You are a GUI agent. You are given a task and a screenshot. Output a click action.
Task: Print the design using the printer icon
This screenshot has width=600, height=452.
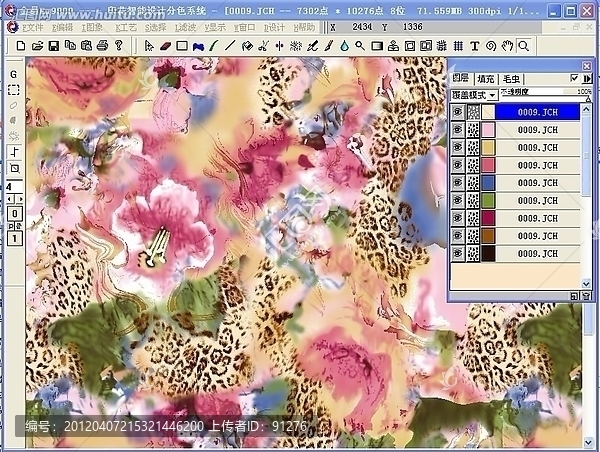(103, 46)
